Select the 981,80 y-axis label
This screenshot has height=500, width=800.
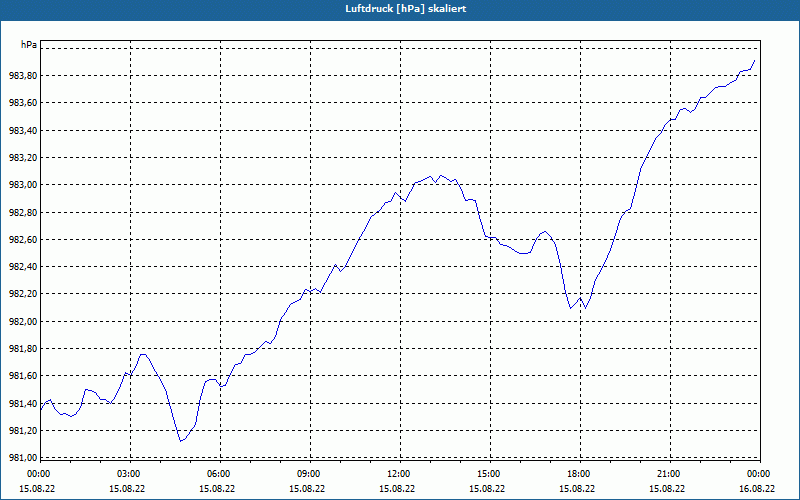click(23, 348)
